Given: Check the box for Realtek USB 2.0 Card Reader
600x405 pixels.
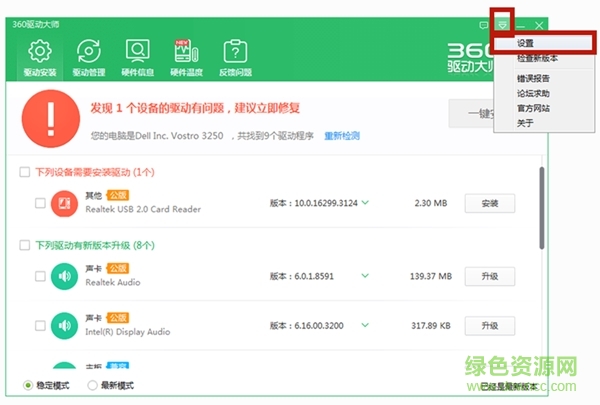Looking at the screenshot, I should click(x=40, y=203).
